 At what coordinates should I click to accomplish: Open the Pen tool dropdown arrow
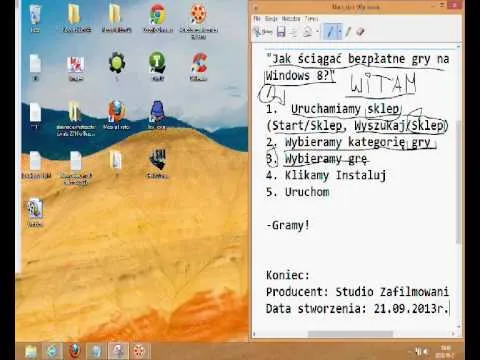coord(339,32)
